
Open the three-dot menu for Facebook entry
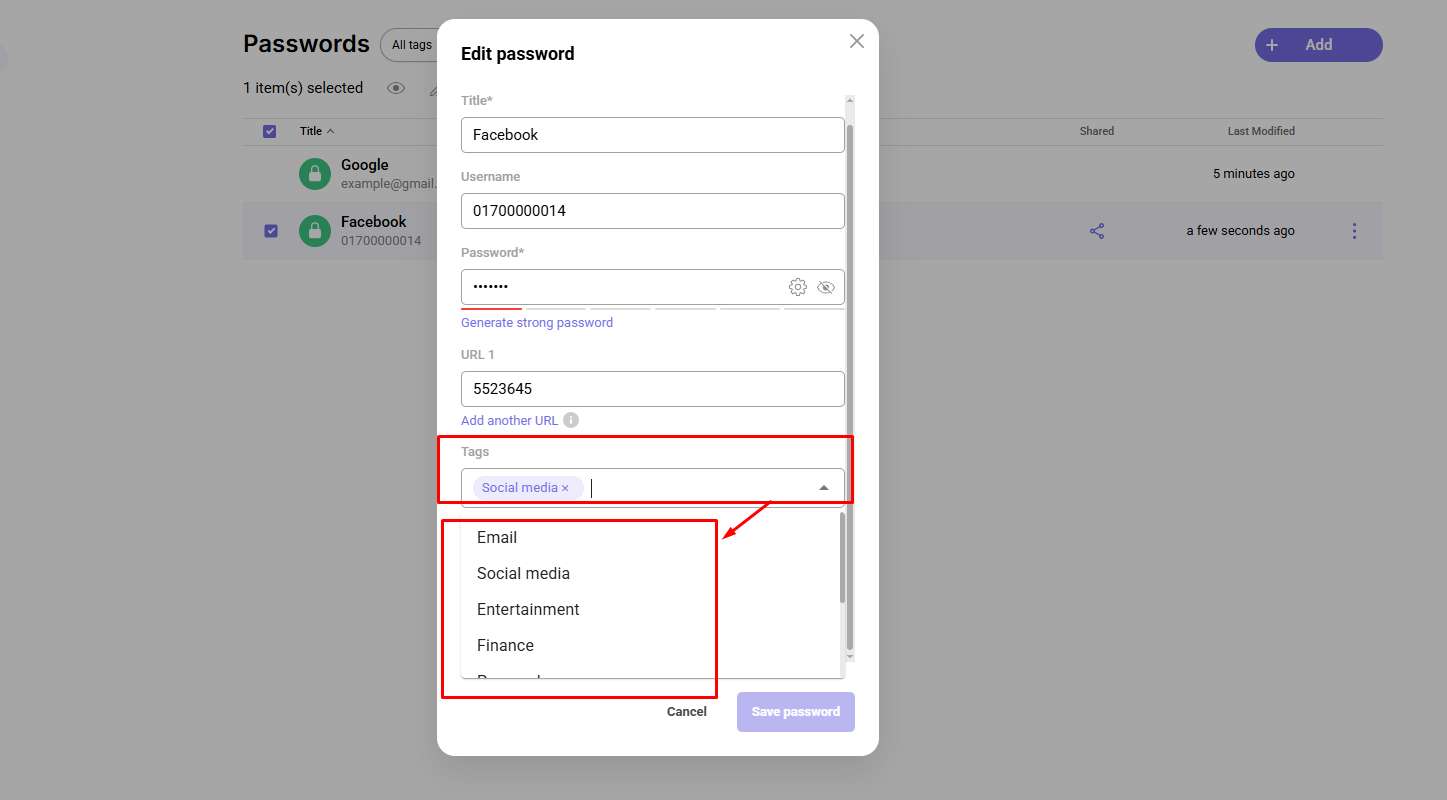tap(1354, 231)
